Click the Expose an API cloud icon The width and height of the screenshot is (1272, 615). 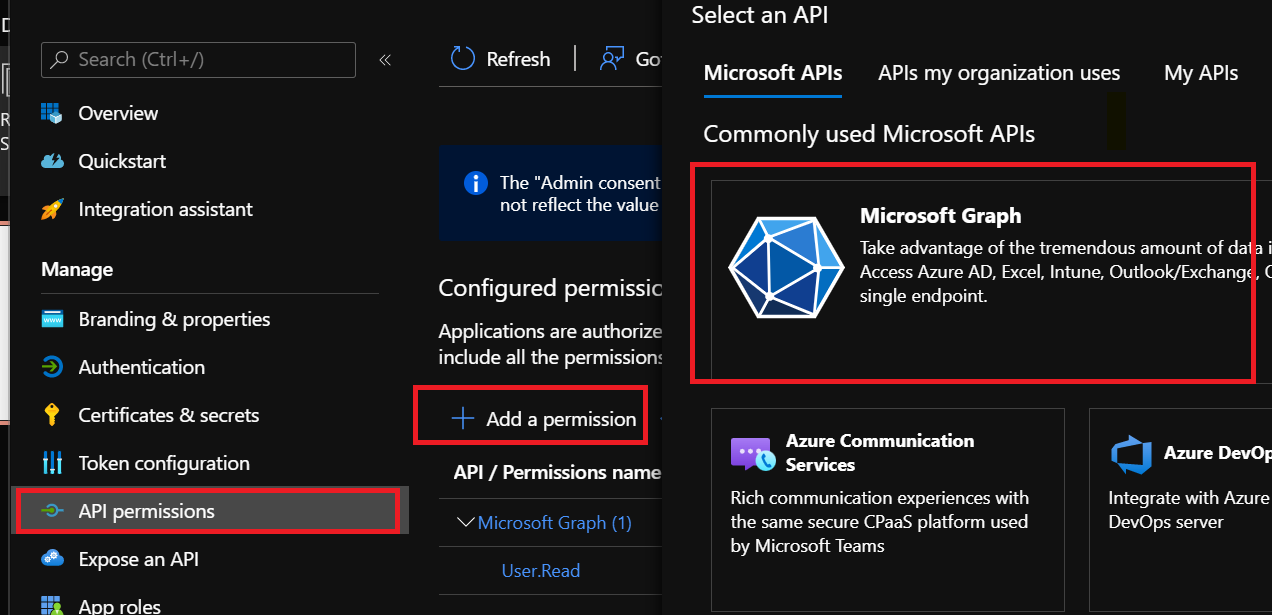tap(52, 559)
